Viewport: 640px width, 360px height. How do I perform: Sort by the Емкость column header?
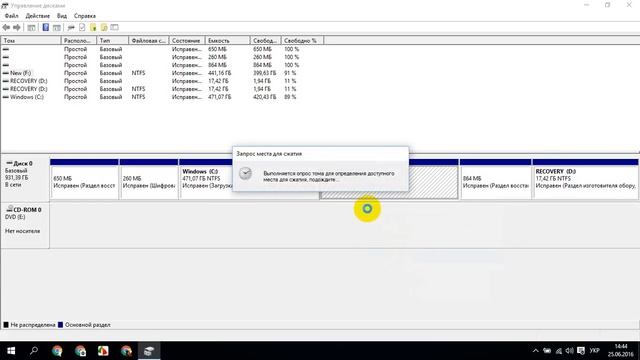tap(227, 40)
